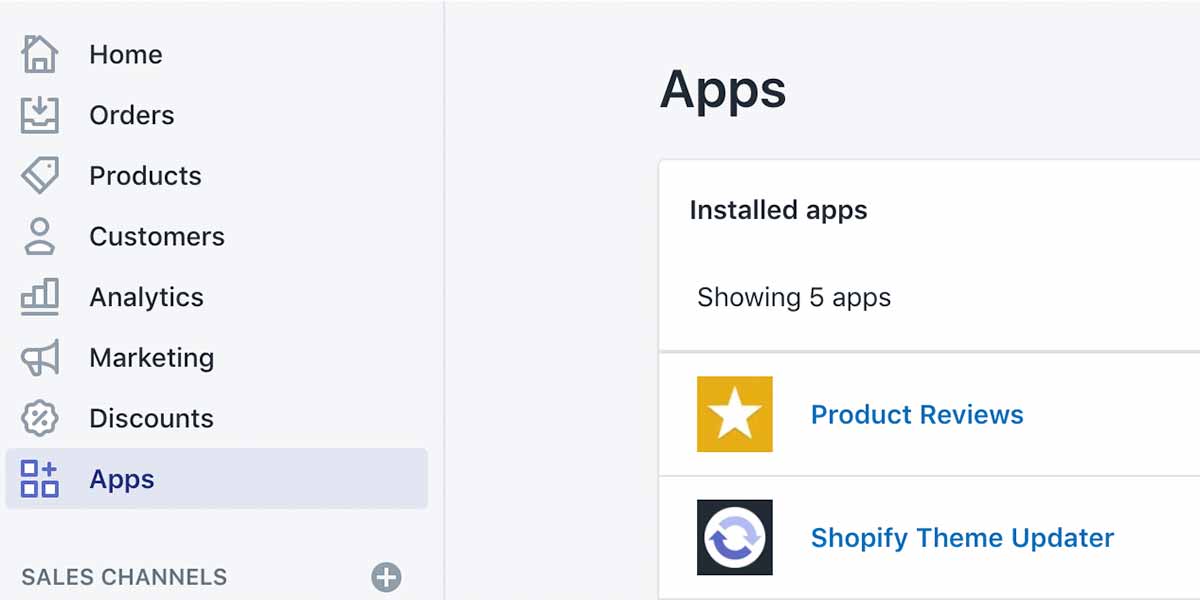Click the Products price tag icon

pos(40,176)
